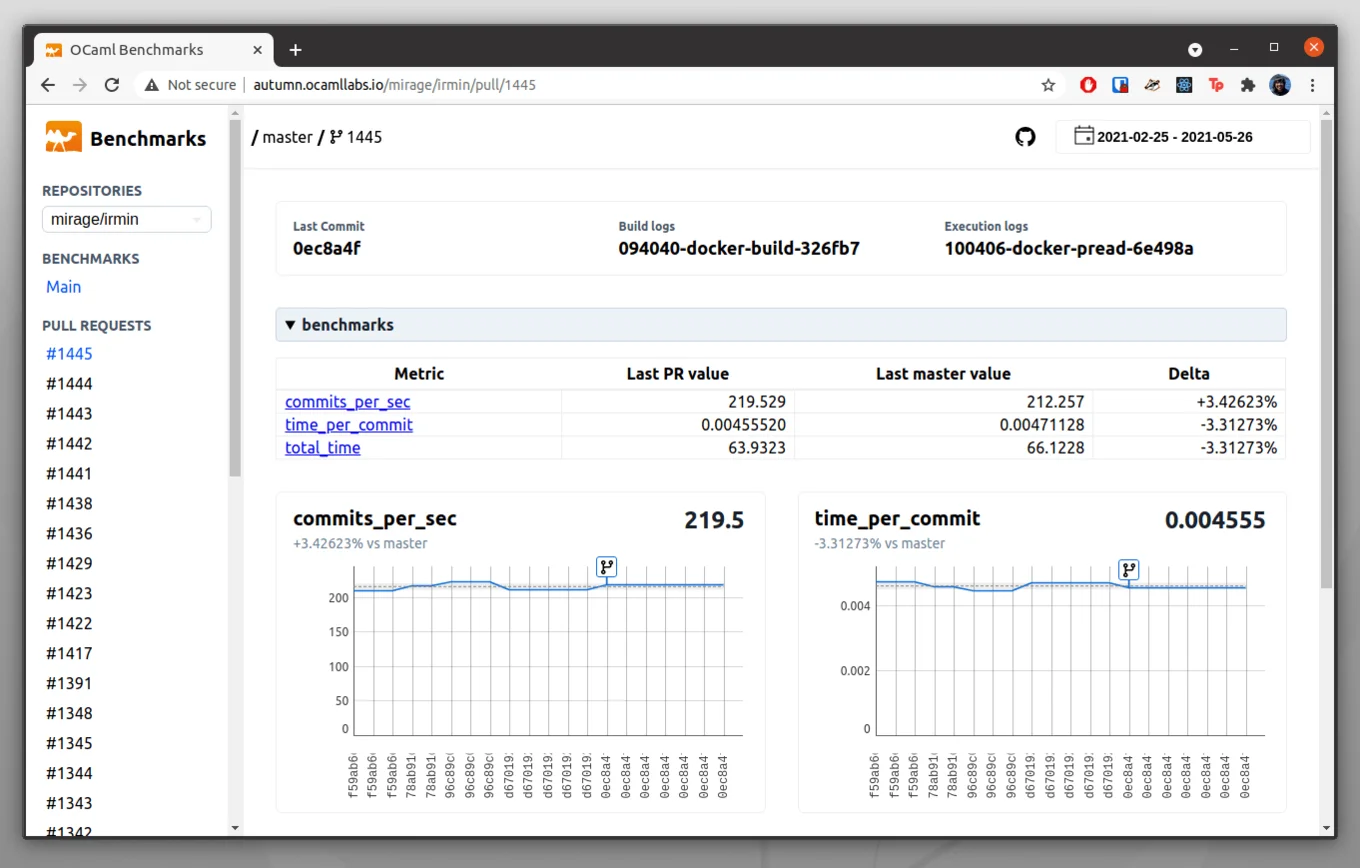Screen dimensions: 1360x868
Task: Open the commits_per_sec metric link
Action: [347, 402]
